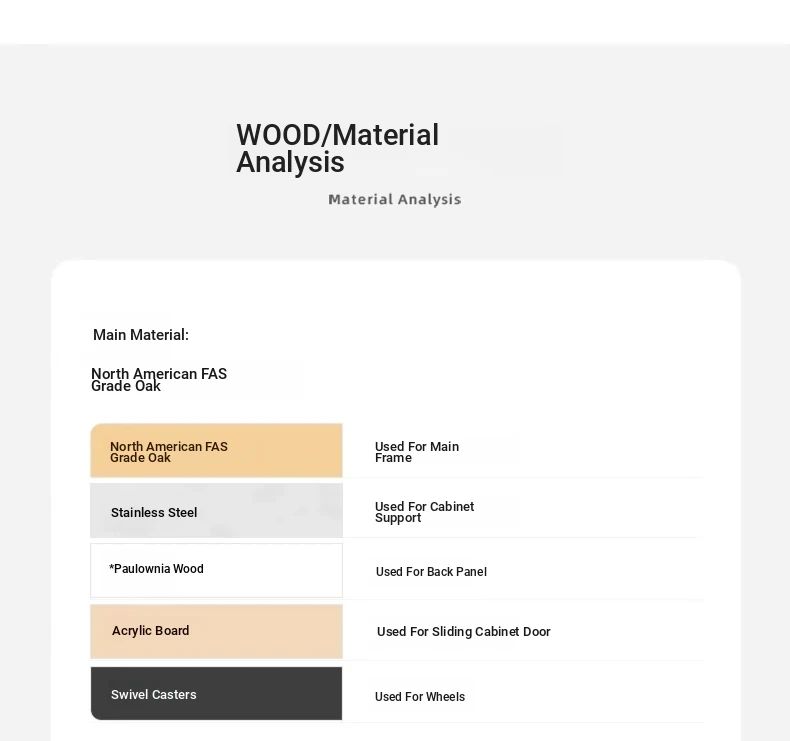Select Used For Cabinet Support description
The image size is (790, 741).
coord(424,512)
